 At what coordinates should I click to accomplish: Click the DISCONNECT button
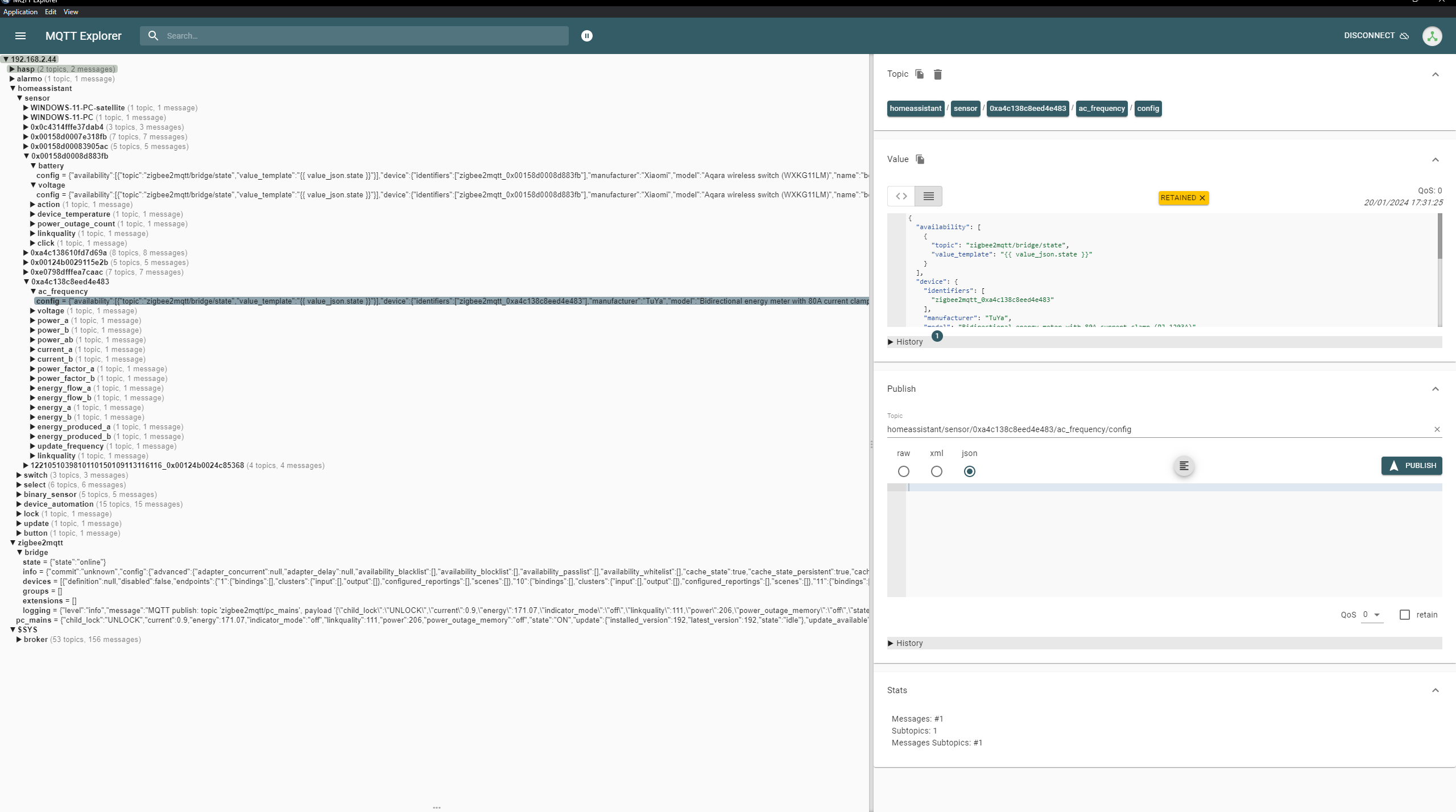1370,35
